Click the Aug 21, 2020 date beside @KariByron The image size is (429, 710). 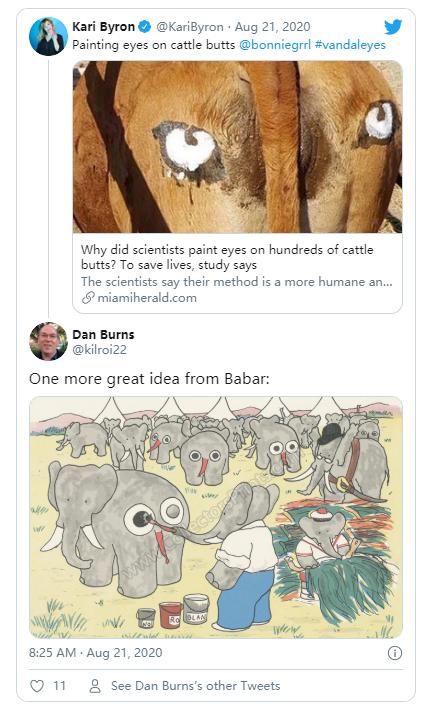pyautogui.click(x=273, y=27)
